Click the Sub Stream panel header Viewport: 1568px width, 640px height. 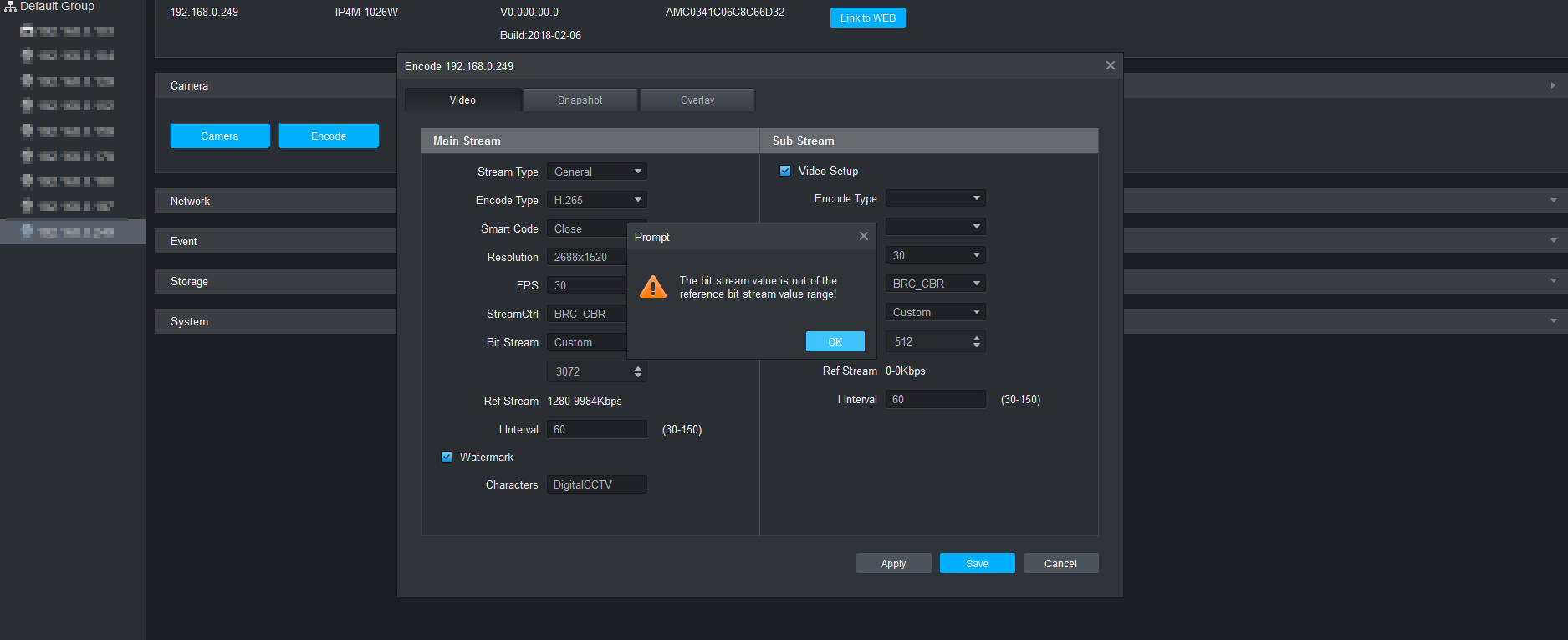[929, 141]
